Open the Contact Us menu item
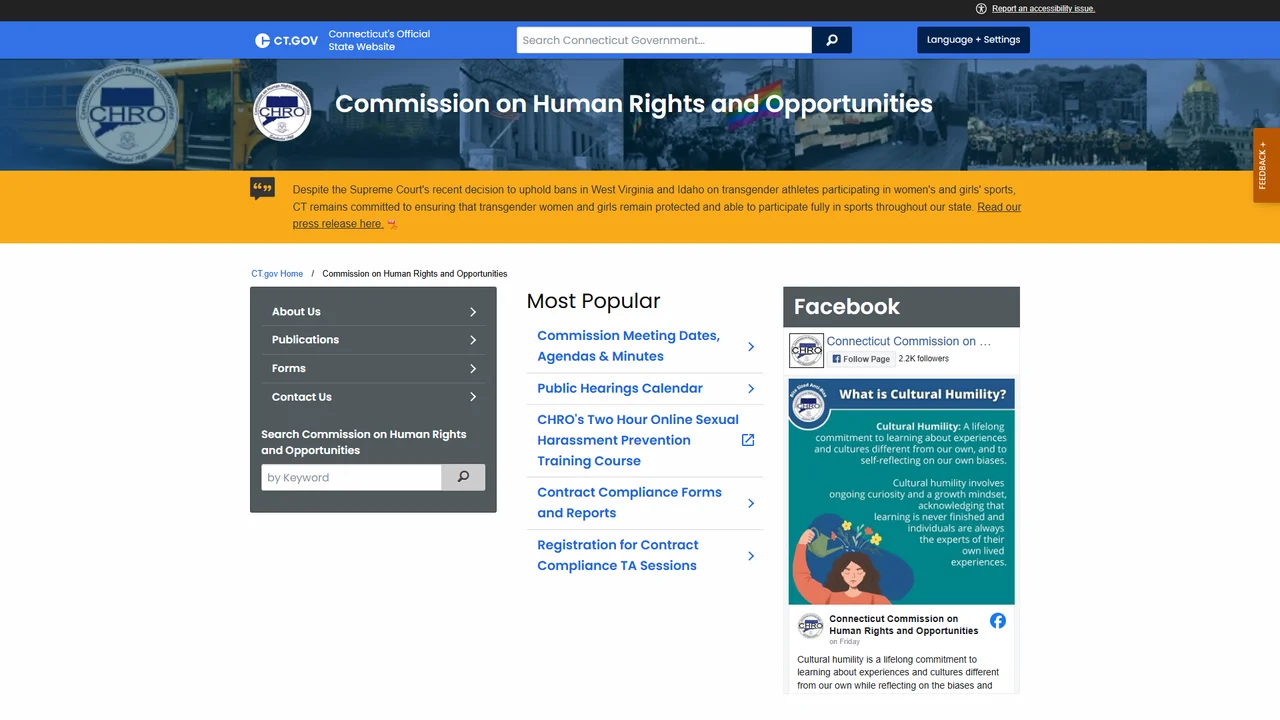The height and width of the screenshot is (720, 1280). (373, 397)
